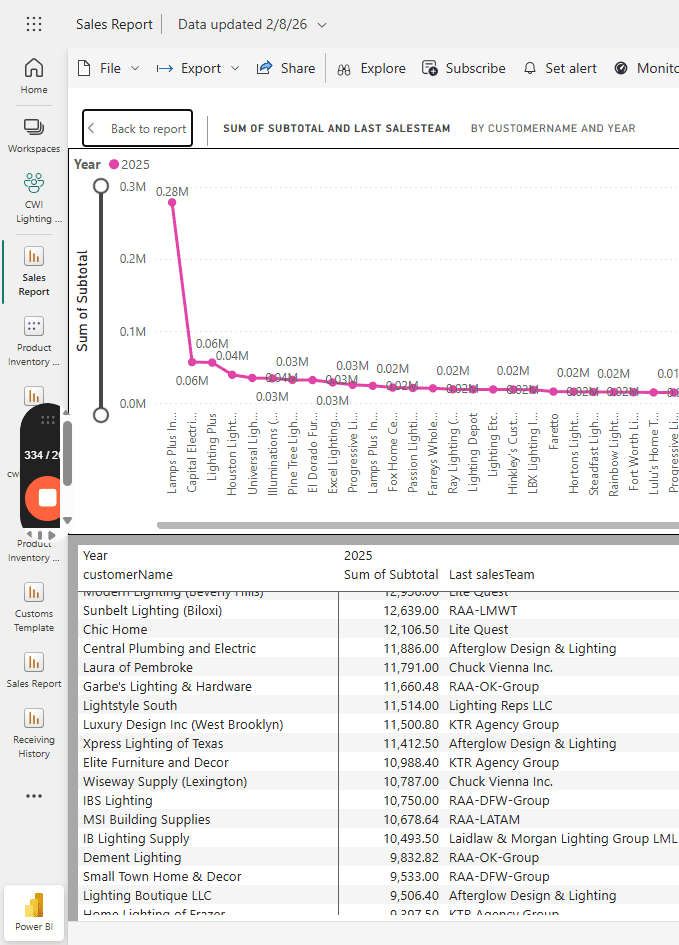Select the Central Plumbing and Electric row
Image resolution: width=679 pixels, height=945 pixels.
click(x=380, y=648)
